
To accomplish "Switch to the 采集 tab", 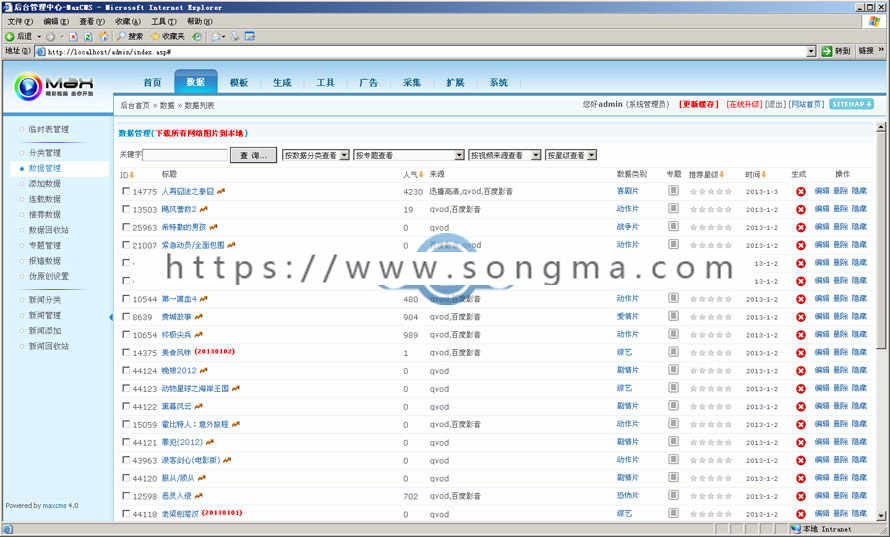I will [x=412, y=82].
